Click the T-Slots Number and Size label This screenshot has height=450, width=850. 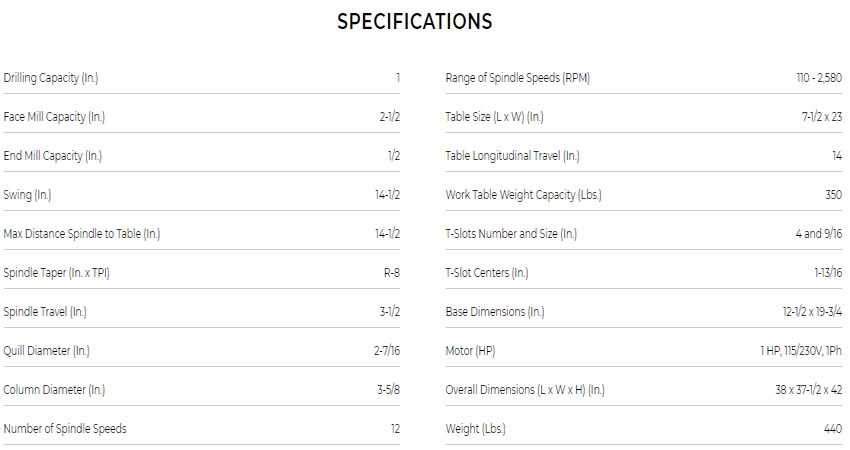pyautogui.click(x=510, y=234)
